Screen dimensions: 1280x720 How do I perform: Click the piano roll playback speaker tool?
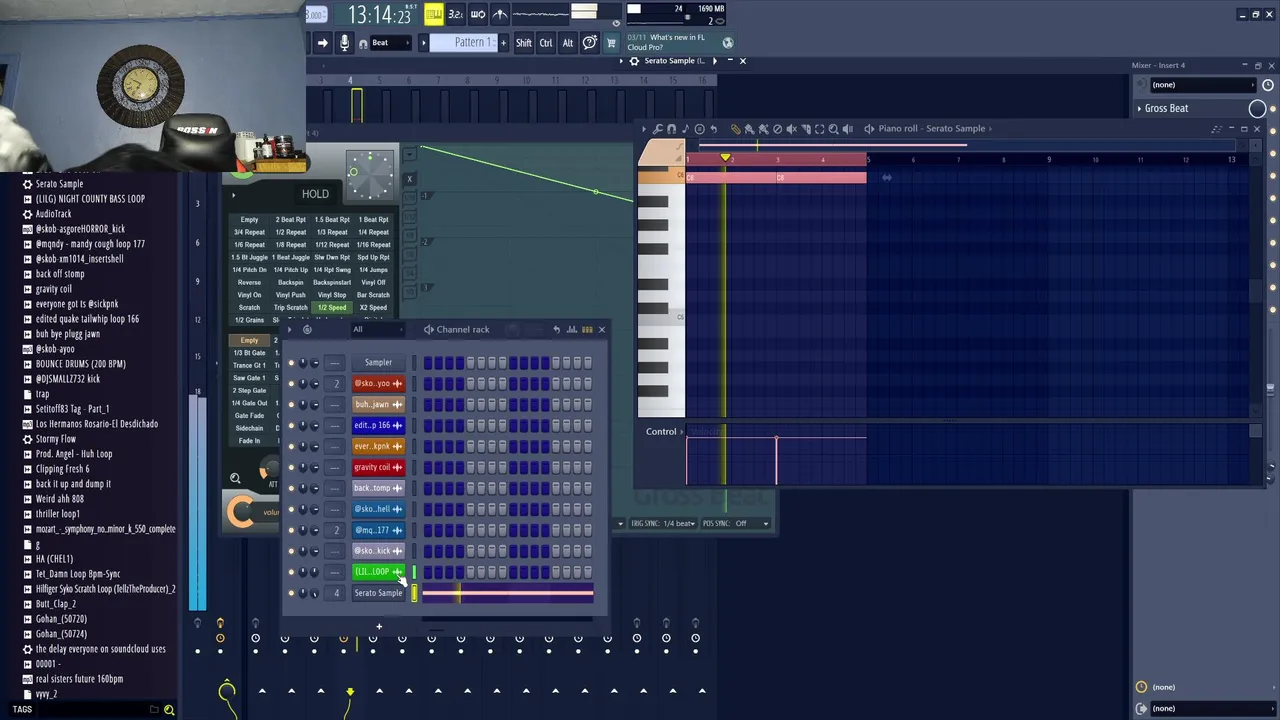coord(847,129)
